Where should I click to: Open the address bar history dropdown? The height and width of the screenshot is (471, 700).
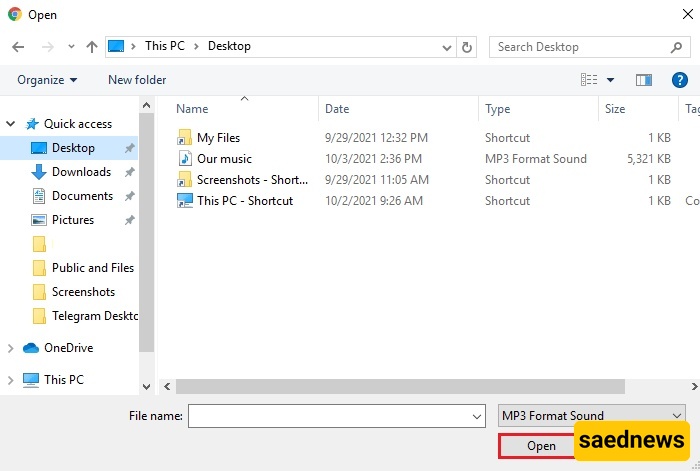click(x=444, y=47)
